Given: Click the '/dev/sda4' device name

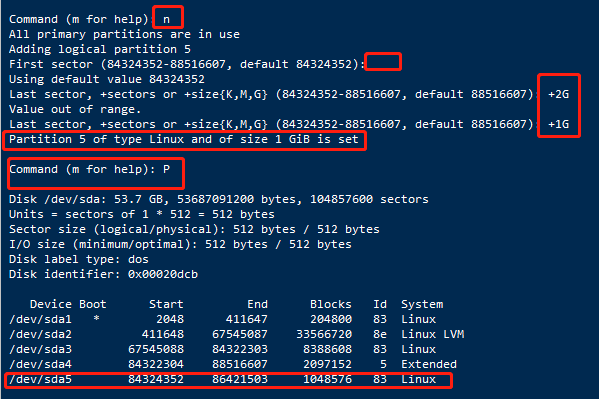Looking at the screenshot, I should (40, 364).
